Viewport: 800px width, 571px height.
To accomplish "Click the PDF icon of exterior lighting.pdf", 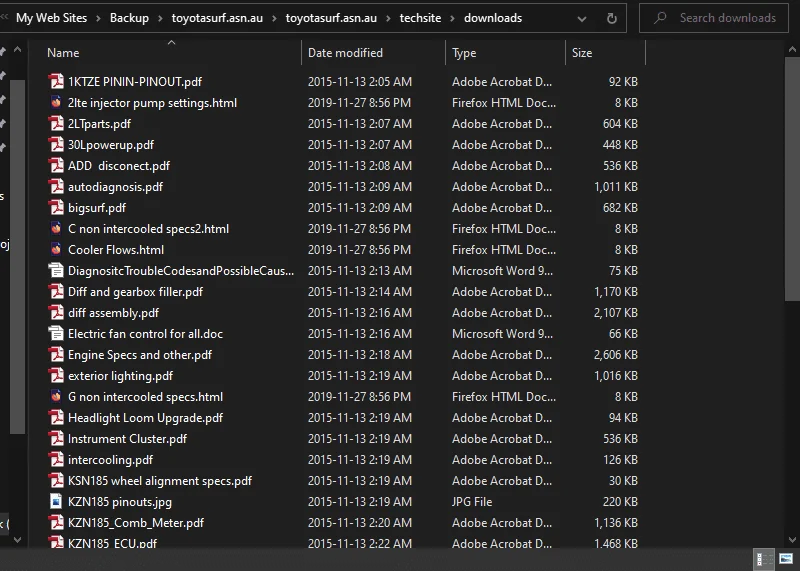I will (56, 375).
